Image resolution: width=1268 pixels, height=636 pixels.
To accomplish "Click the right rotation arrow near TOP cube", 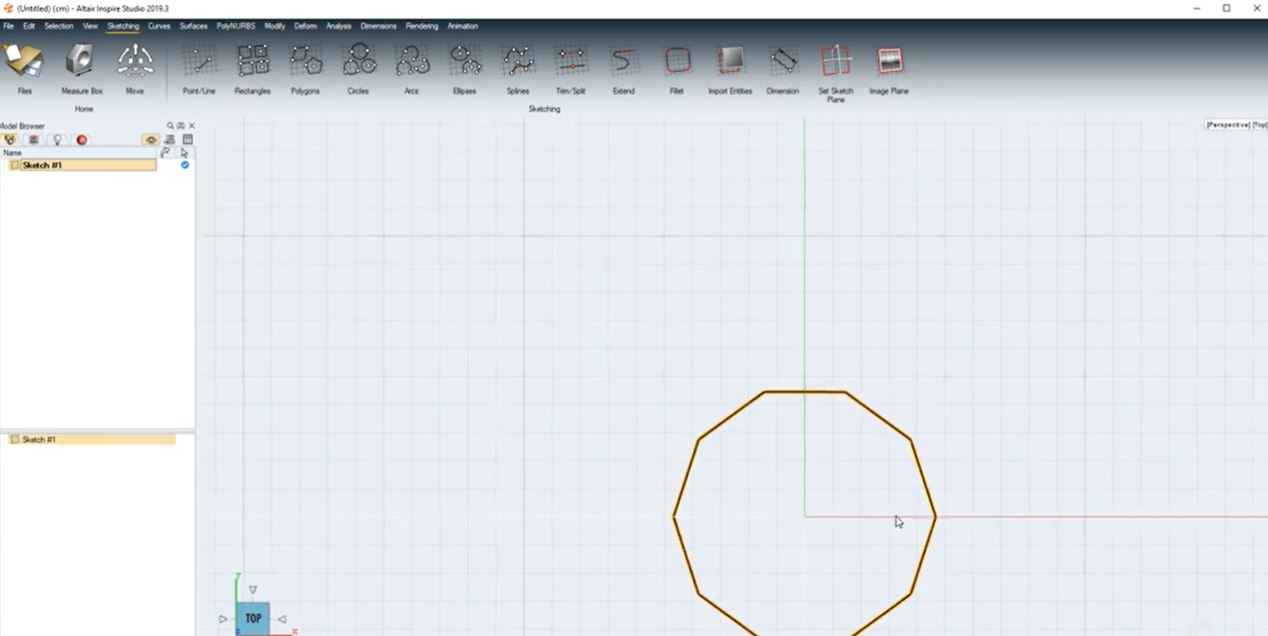I will (x=282, y=618).
